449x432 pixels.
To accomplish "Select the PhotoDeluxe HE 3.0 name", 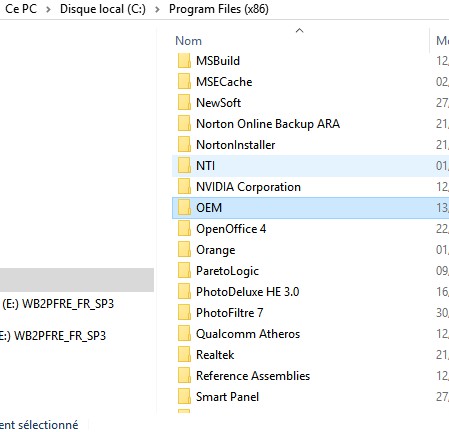I will tap(248, 292).
